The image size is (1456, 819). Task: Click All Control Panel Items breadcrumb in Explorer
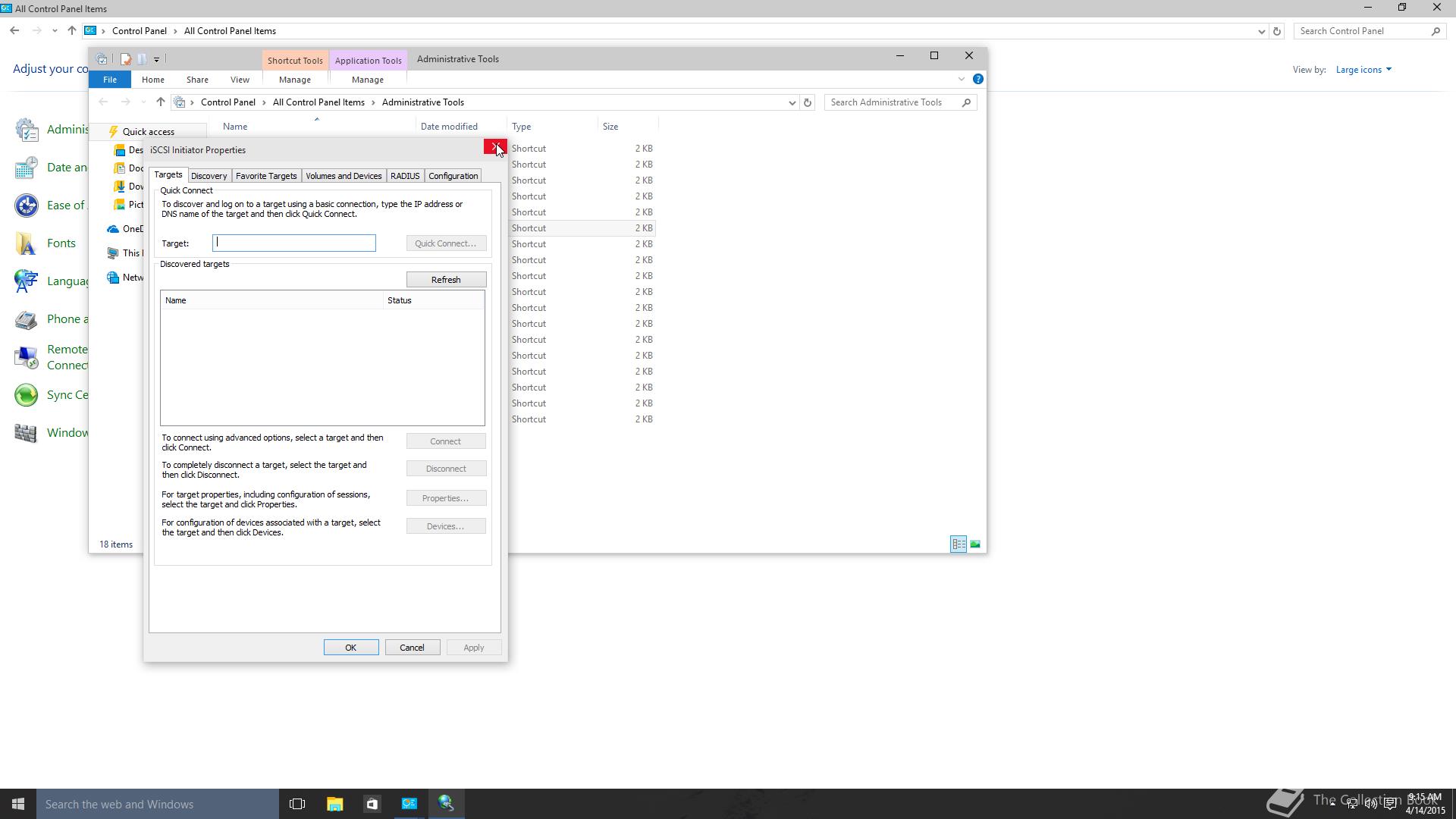click(x=318, y=102)
